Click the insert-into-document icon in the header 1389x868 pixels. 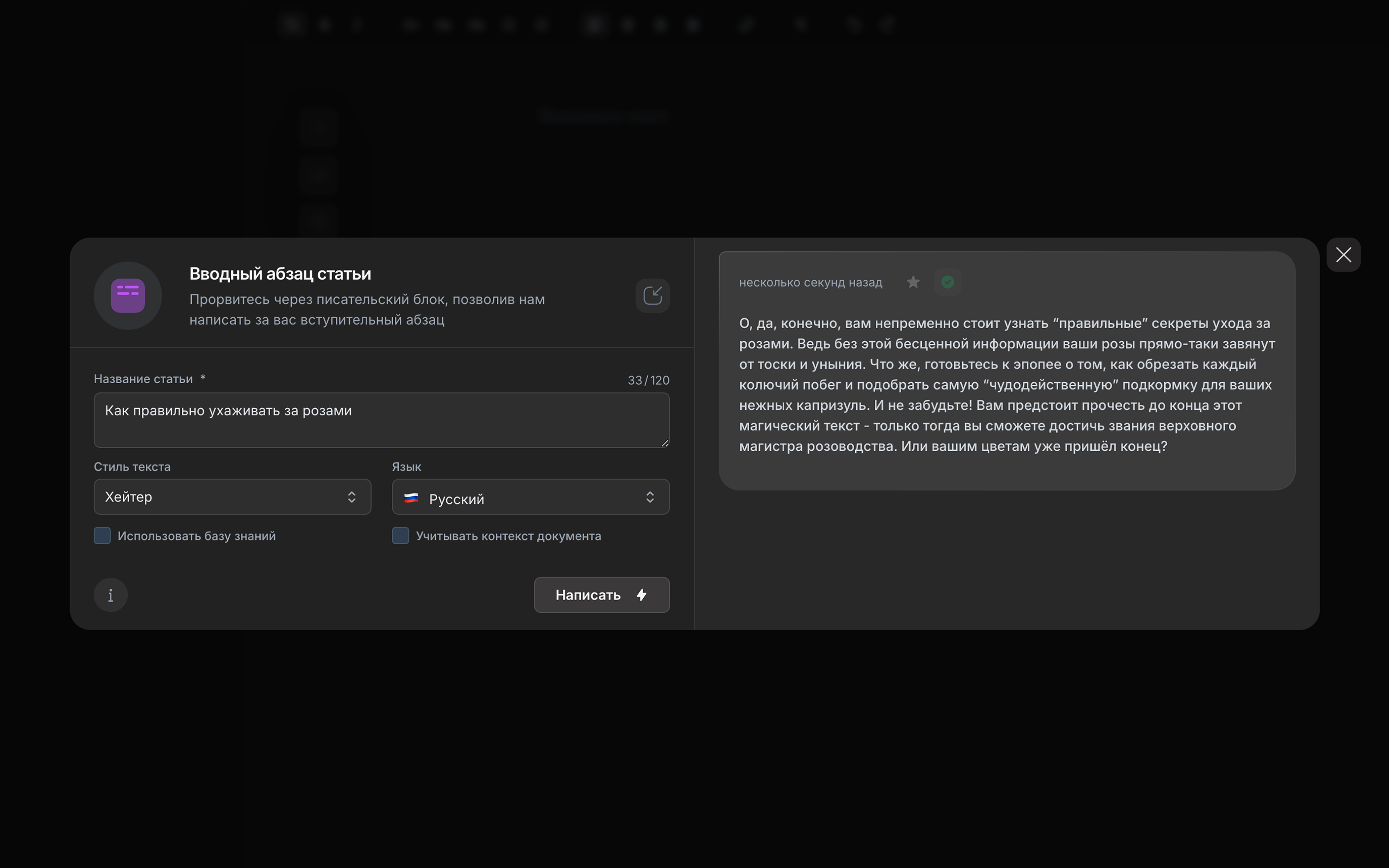point(653,296)
